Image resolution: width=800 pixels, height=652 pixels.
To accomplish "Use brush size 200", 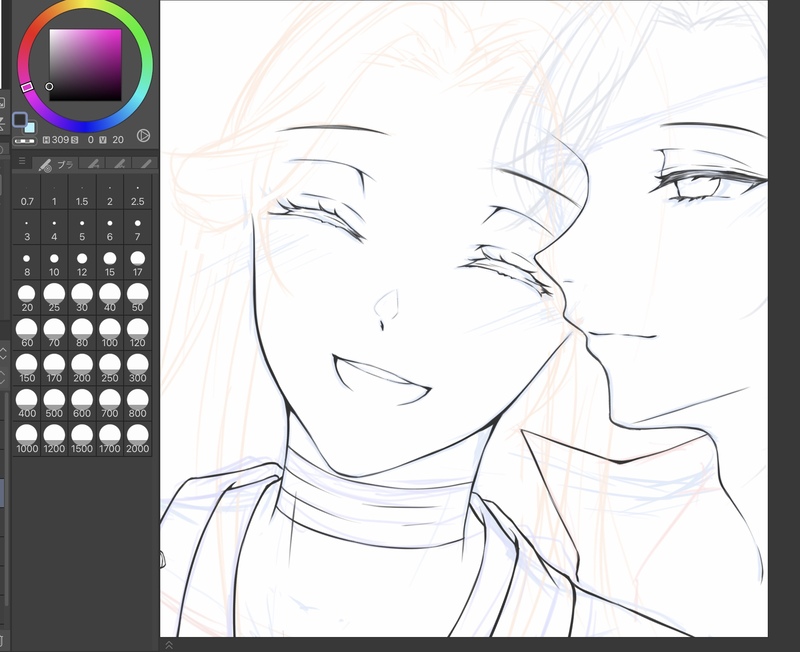I will [82, 368].
